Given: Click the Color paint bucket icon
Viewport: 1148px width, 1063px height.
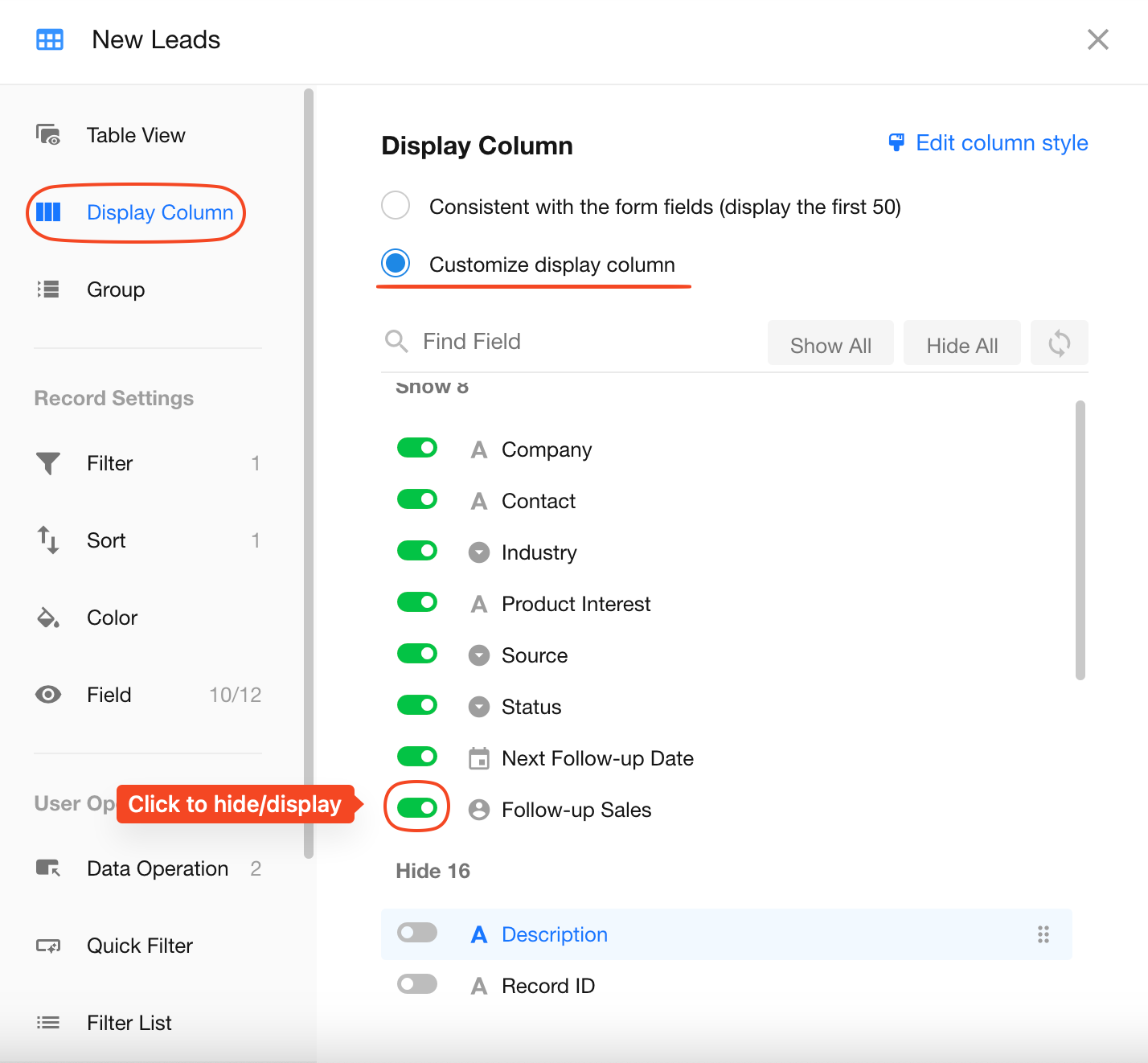Looking at the screenshot, I should tap(48, 618).
